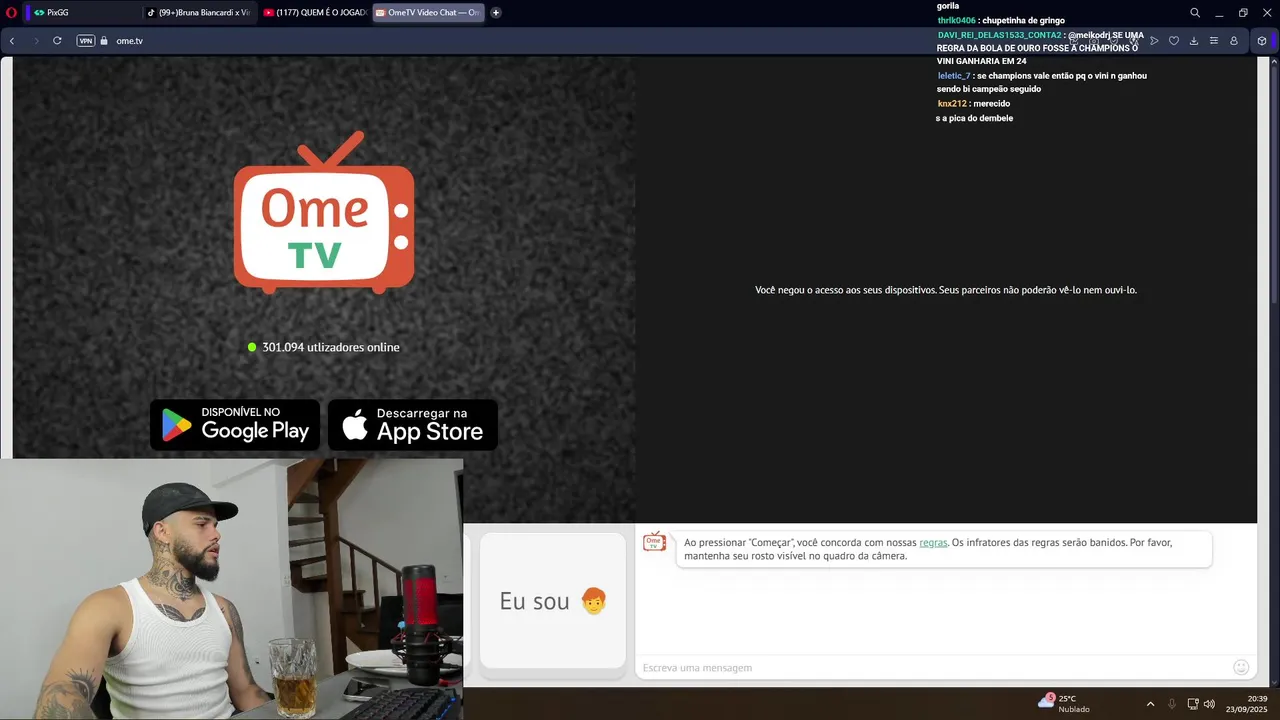Click the Eu sou gender selector
The width and height of the screenshot is (1280, 720).
553,600
